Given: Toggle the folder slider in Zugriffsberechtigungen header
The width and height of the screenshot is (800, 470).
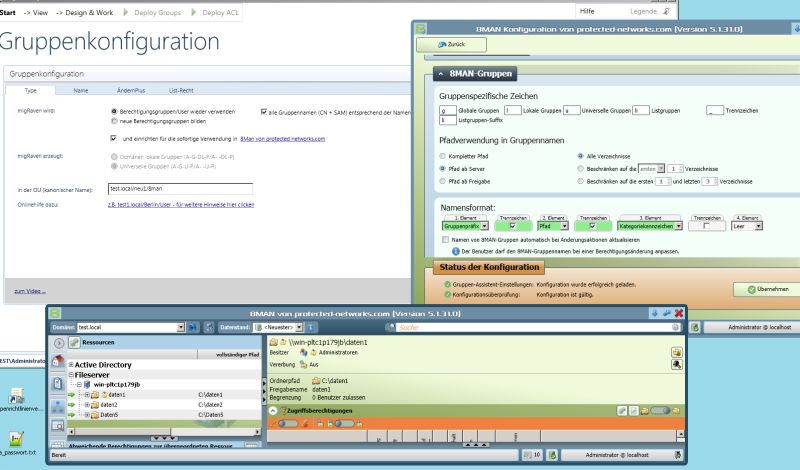Looking at the screenshot, I should coord(660,410).
